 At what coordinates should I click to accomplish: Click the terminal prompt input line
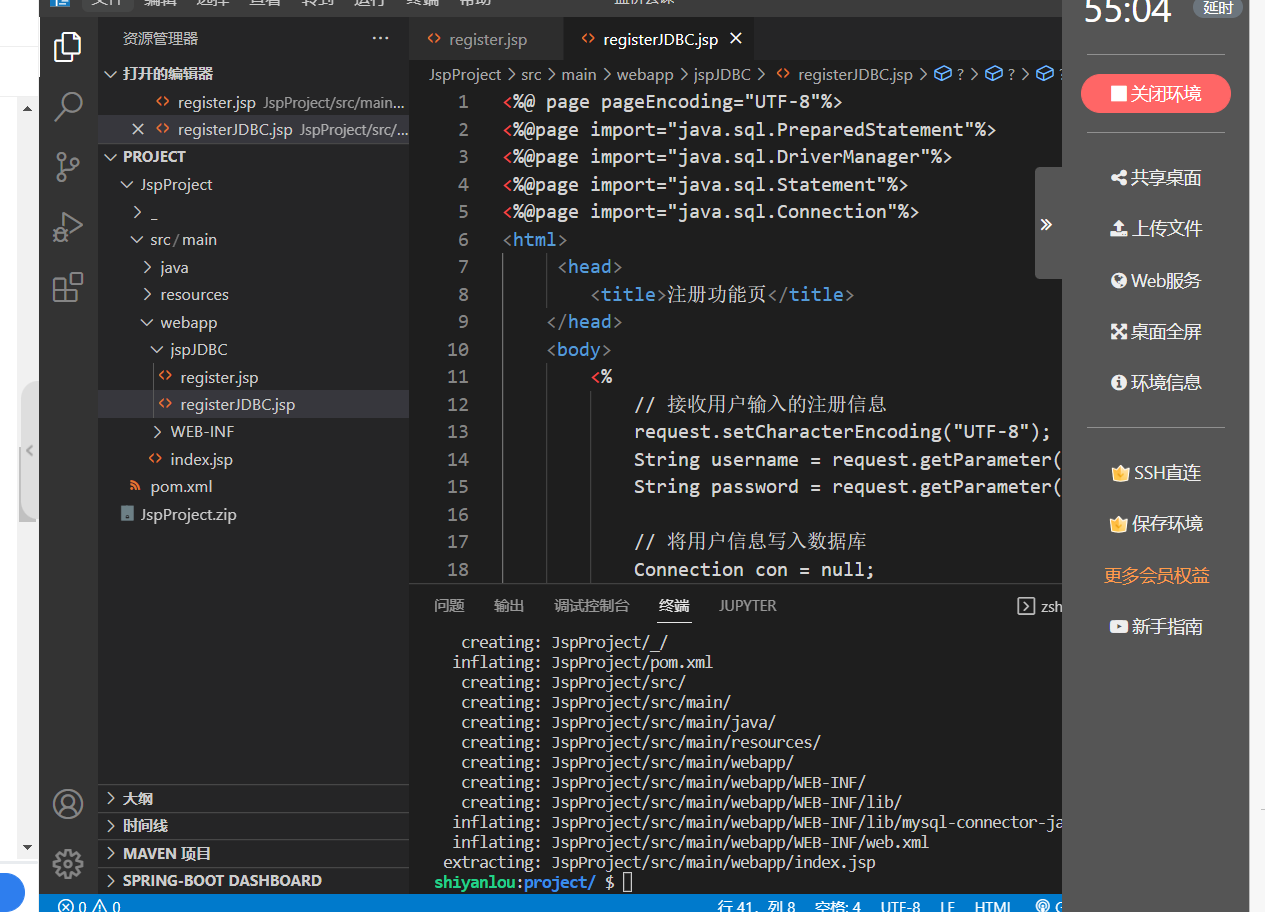pos(628,882)
